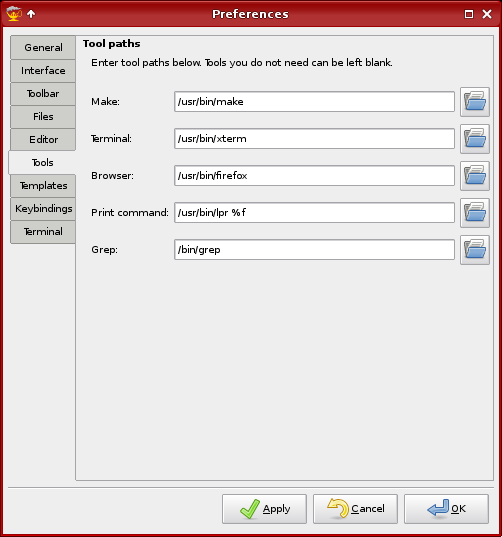Open the Keybindings tab
The height and width of the screenshot is (537, 502).
pyautogui.click(x=43, y=209)
